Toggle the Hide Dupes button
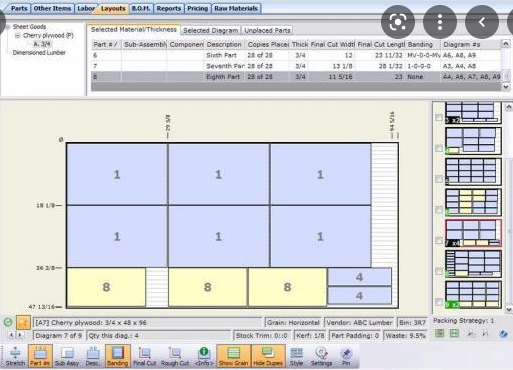This screenshot has width=513, height=370. coord(268,356)
